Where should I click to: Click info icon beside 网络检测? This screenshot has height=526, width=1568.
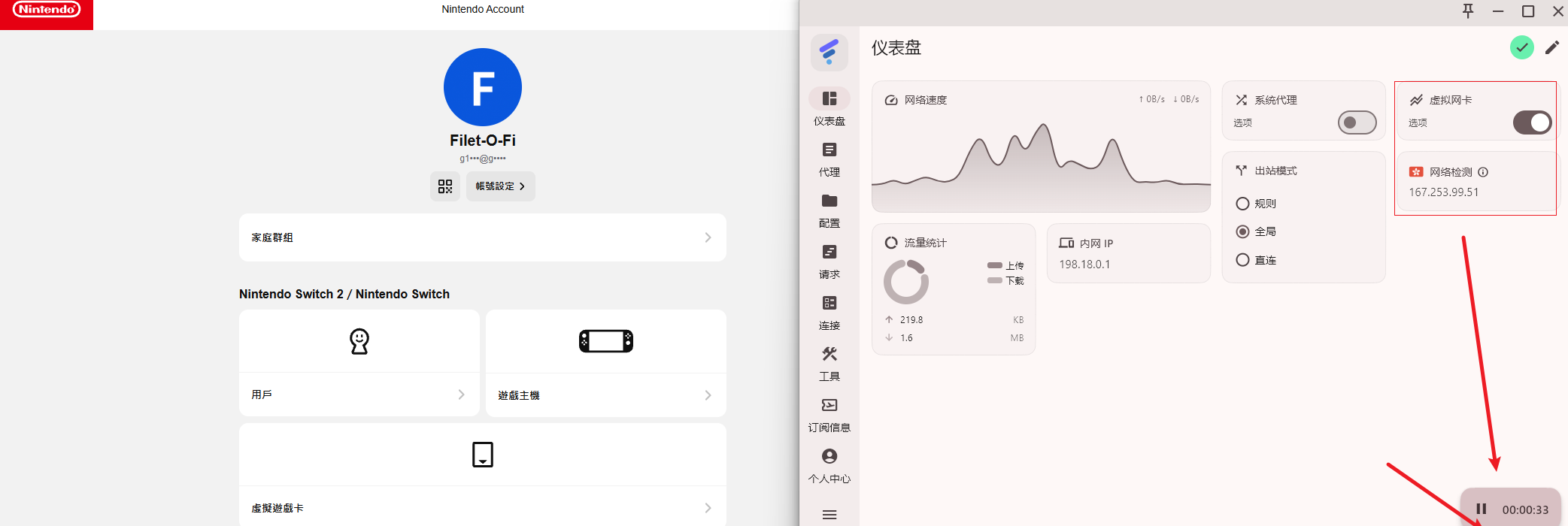pyautogui.click(x=1483, y=172)
